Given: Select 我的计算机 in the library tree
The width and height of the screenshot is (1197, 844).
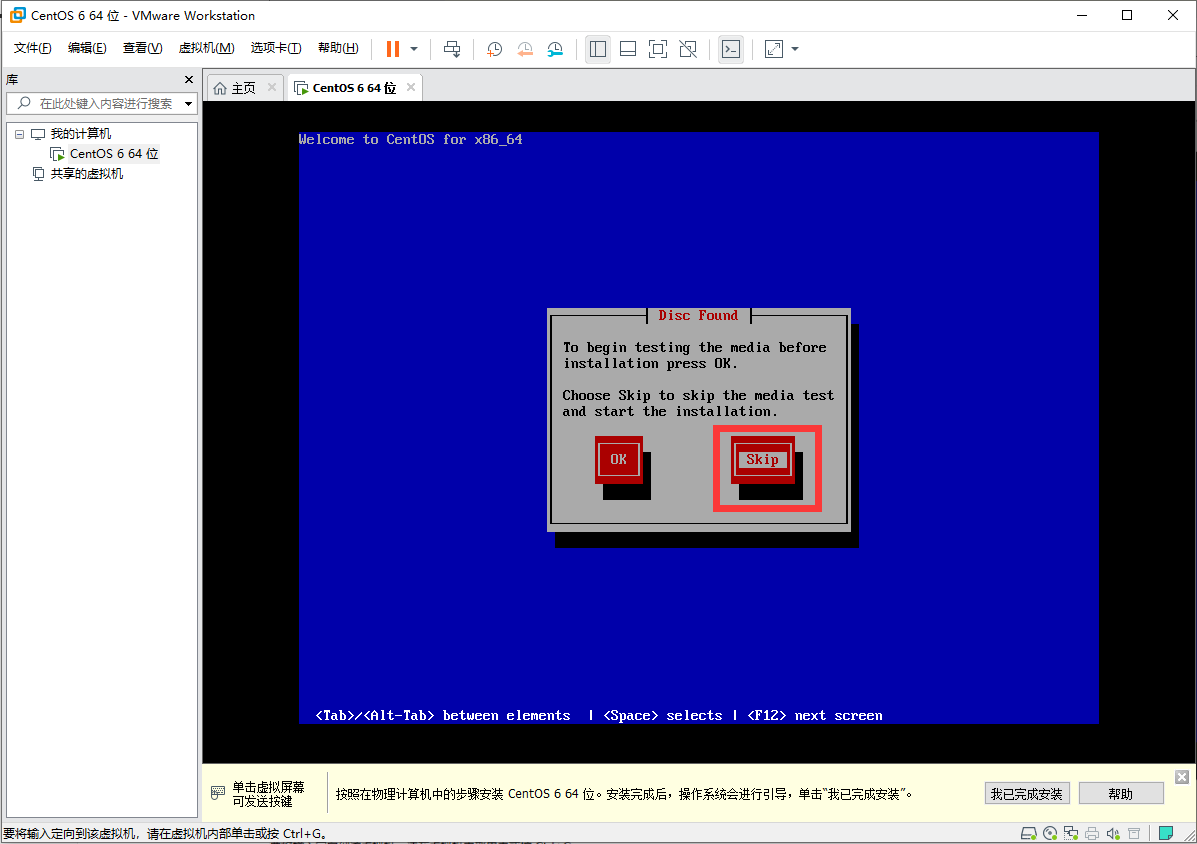Looking at the screenshot, I should pyautogui.click(x=80, y=134).
